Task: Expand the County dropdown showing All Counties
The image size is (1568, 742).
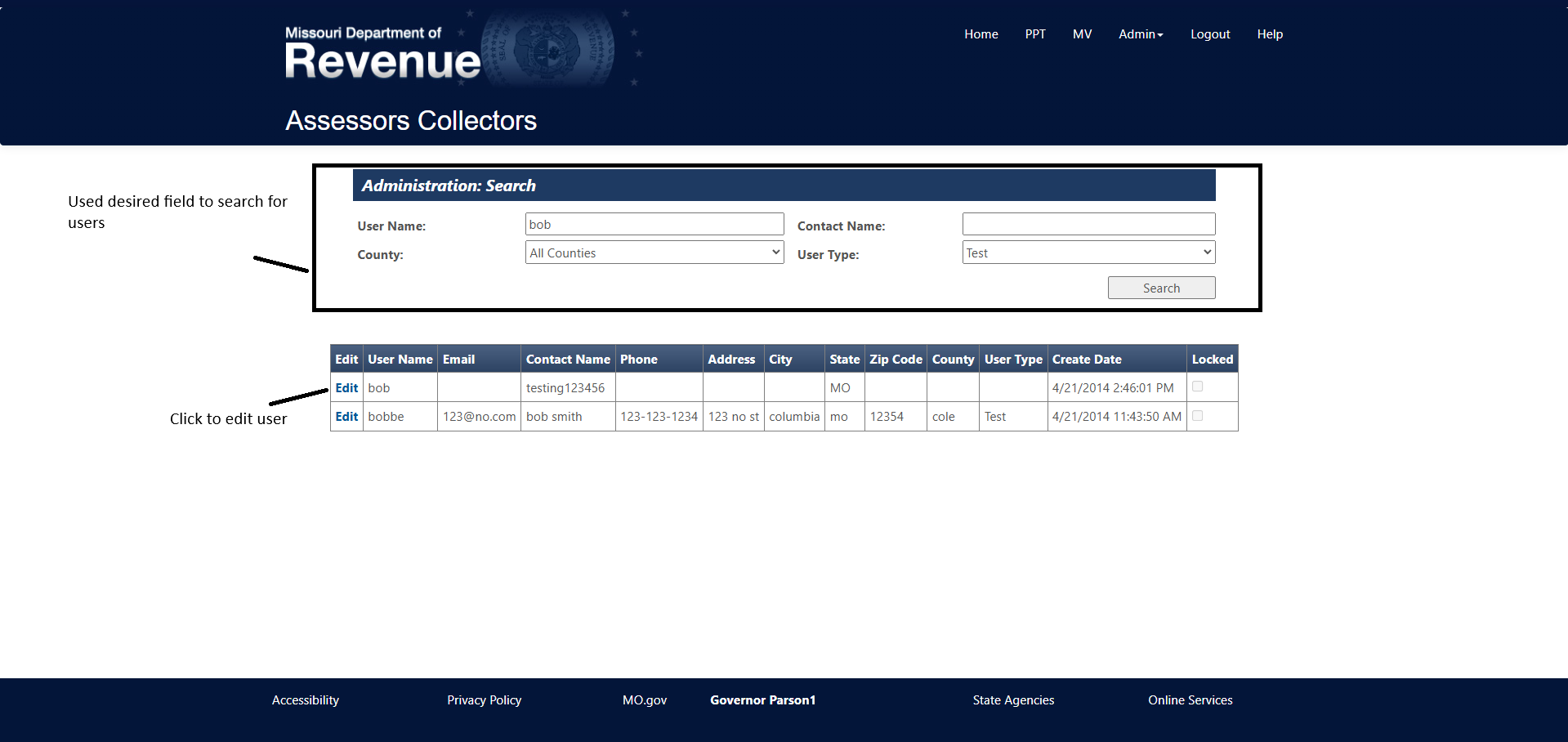Action: click(x=654, y=253)
